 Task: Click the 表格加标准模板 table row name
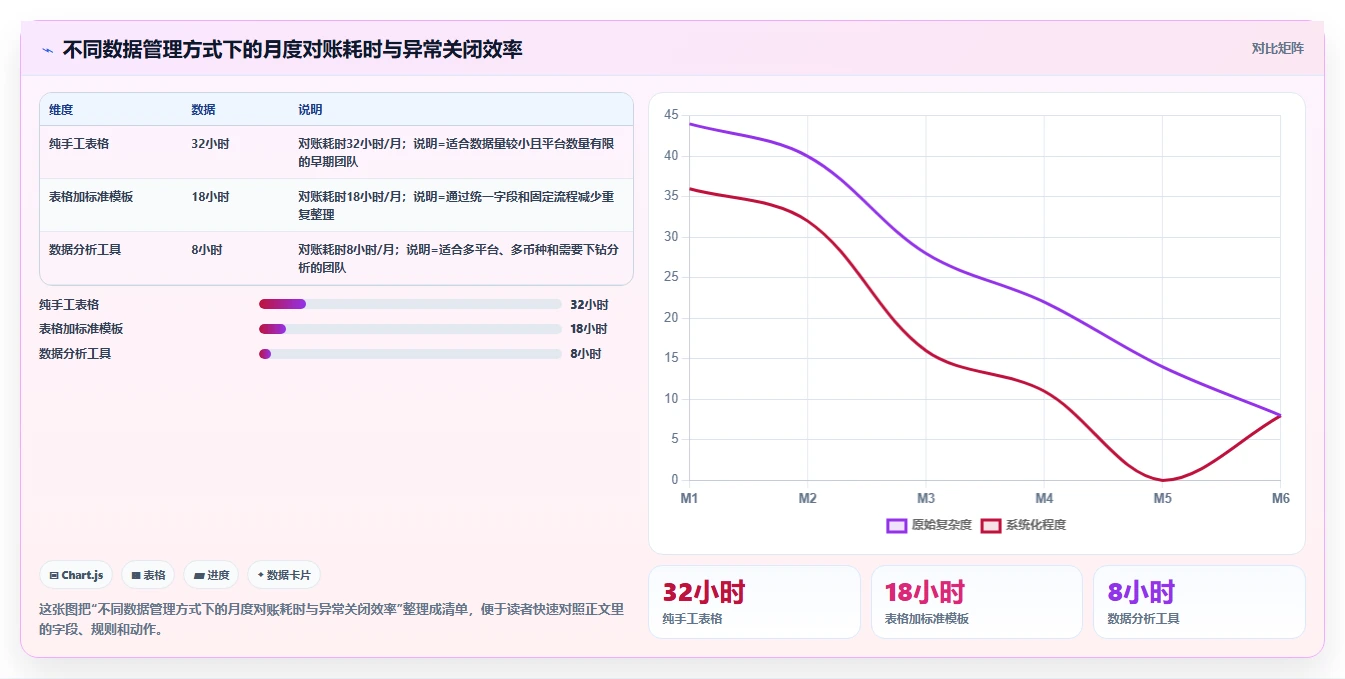(91, 197)
